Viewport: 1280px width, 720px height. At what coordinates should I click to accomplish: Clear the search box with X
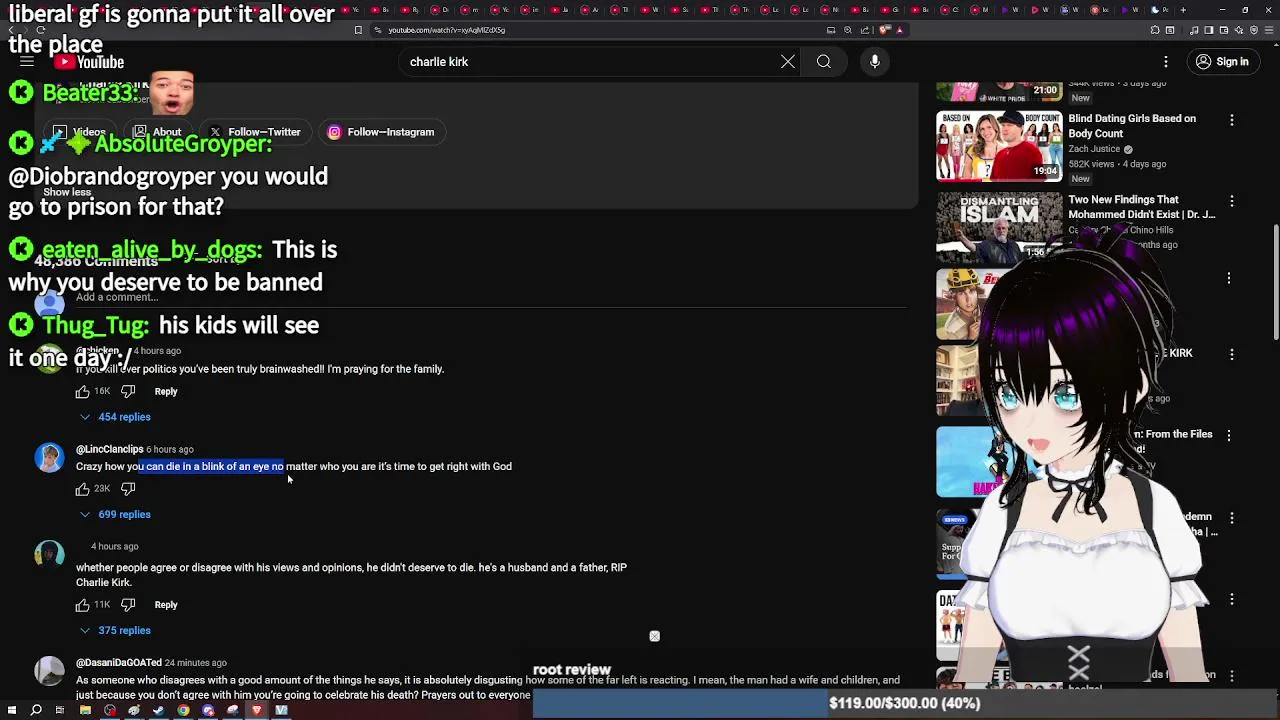pos(788,62)
